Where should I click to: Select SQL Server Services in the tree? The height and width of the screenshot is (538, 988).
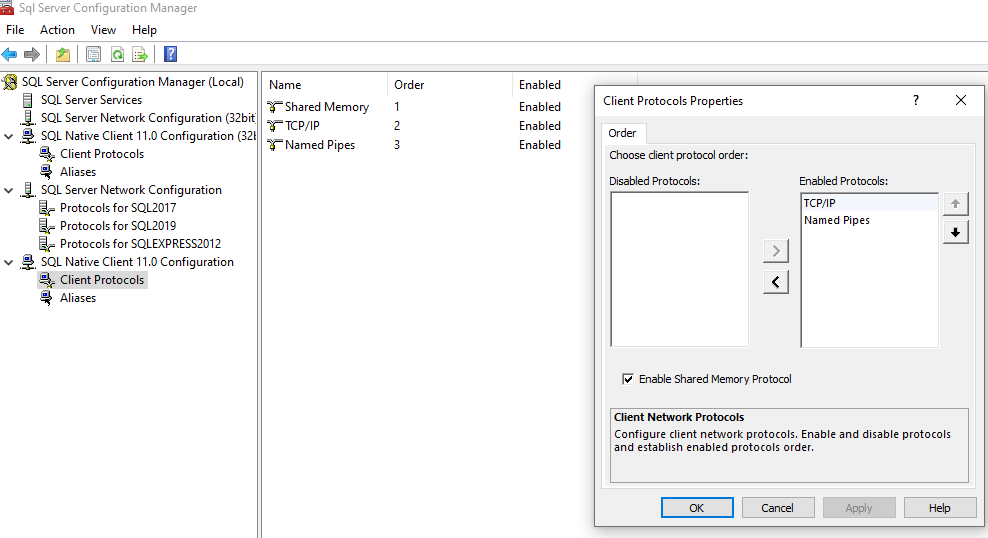[91, 100]
